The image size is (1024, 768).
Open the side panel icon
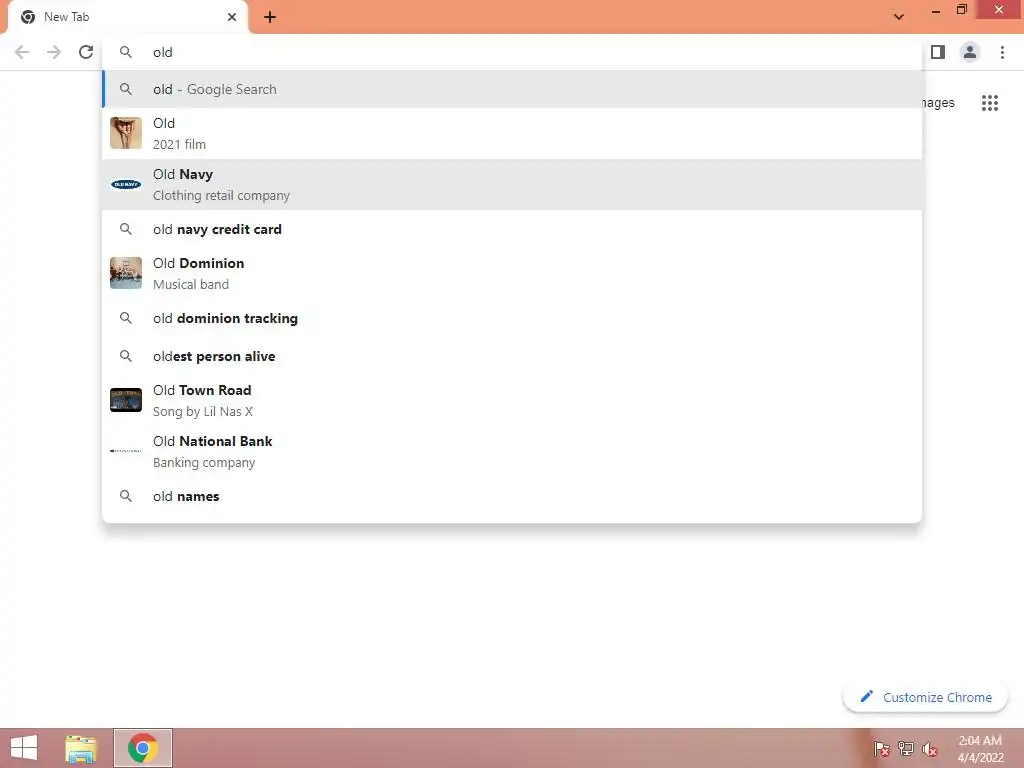pyautogui.click(x=938, y=52)
